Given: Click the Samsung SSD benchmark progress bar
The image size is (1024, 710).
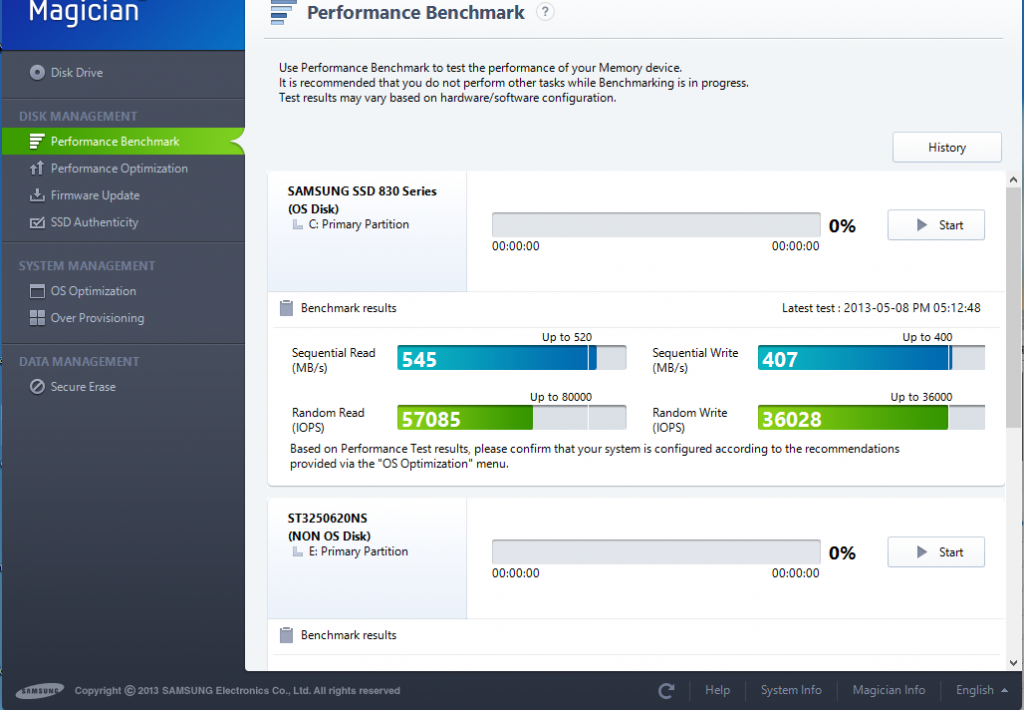Looking at the screenshot, I should coord(656,225).
